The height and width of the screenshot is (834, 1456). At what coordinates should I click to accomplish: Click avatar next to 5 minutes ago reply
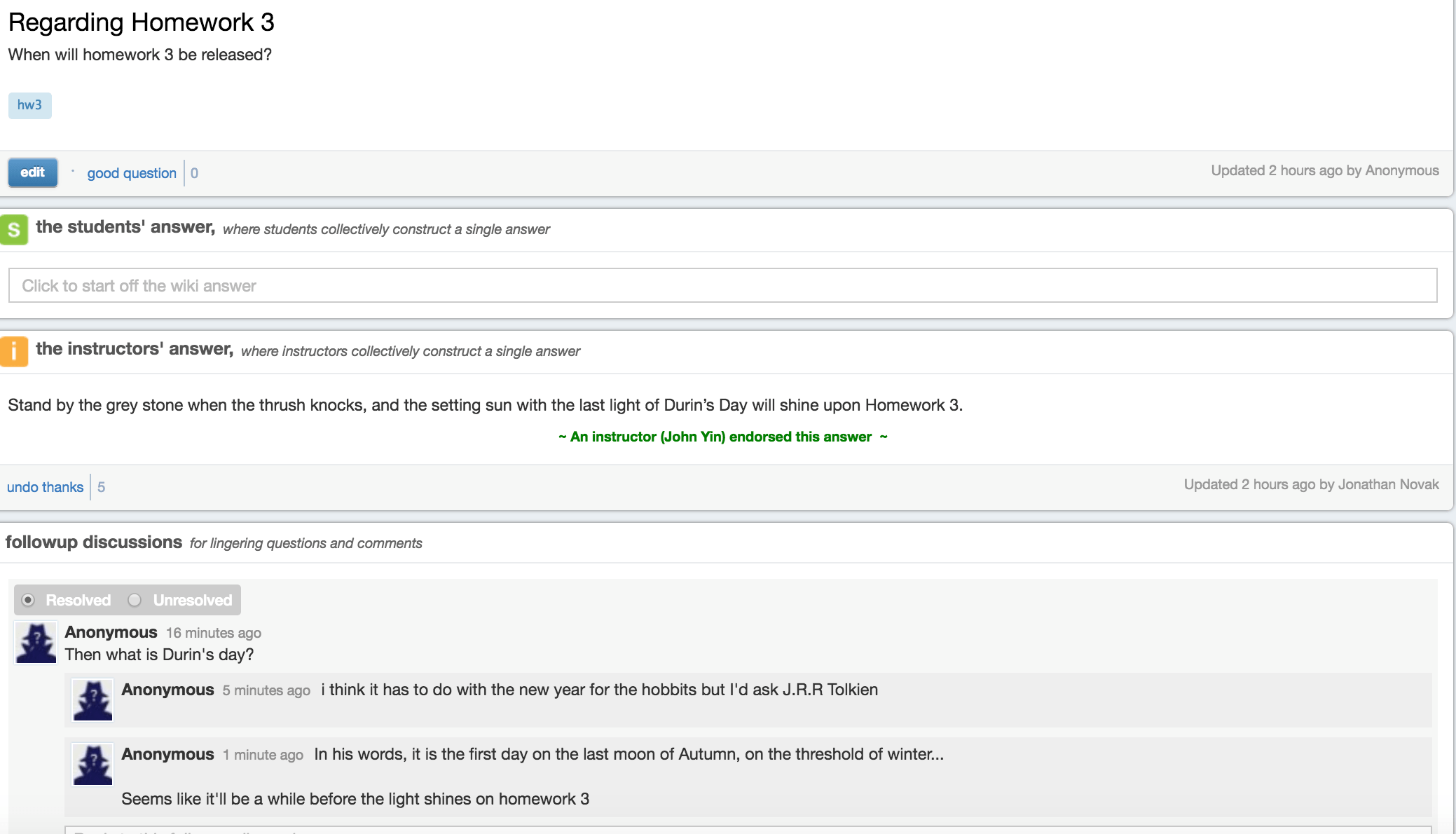(92, 700)
